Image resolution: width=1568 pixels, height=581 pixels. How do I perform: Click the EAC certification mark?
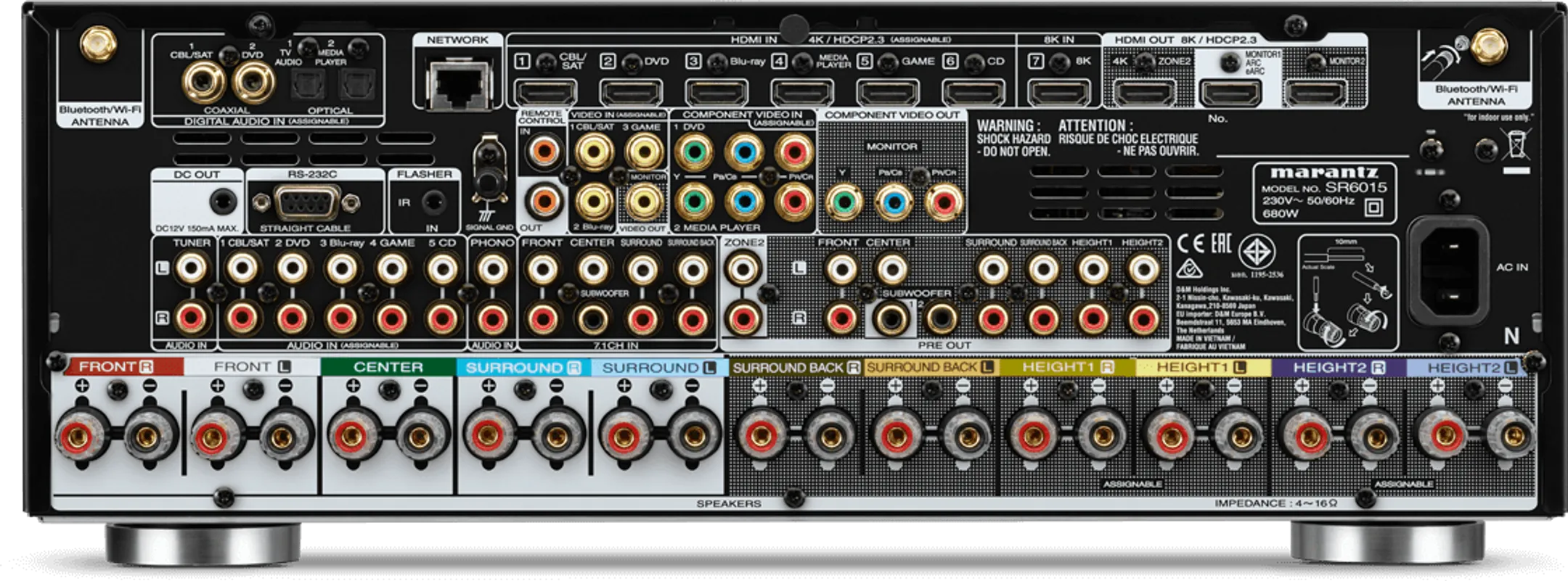point(1221,243)
